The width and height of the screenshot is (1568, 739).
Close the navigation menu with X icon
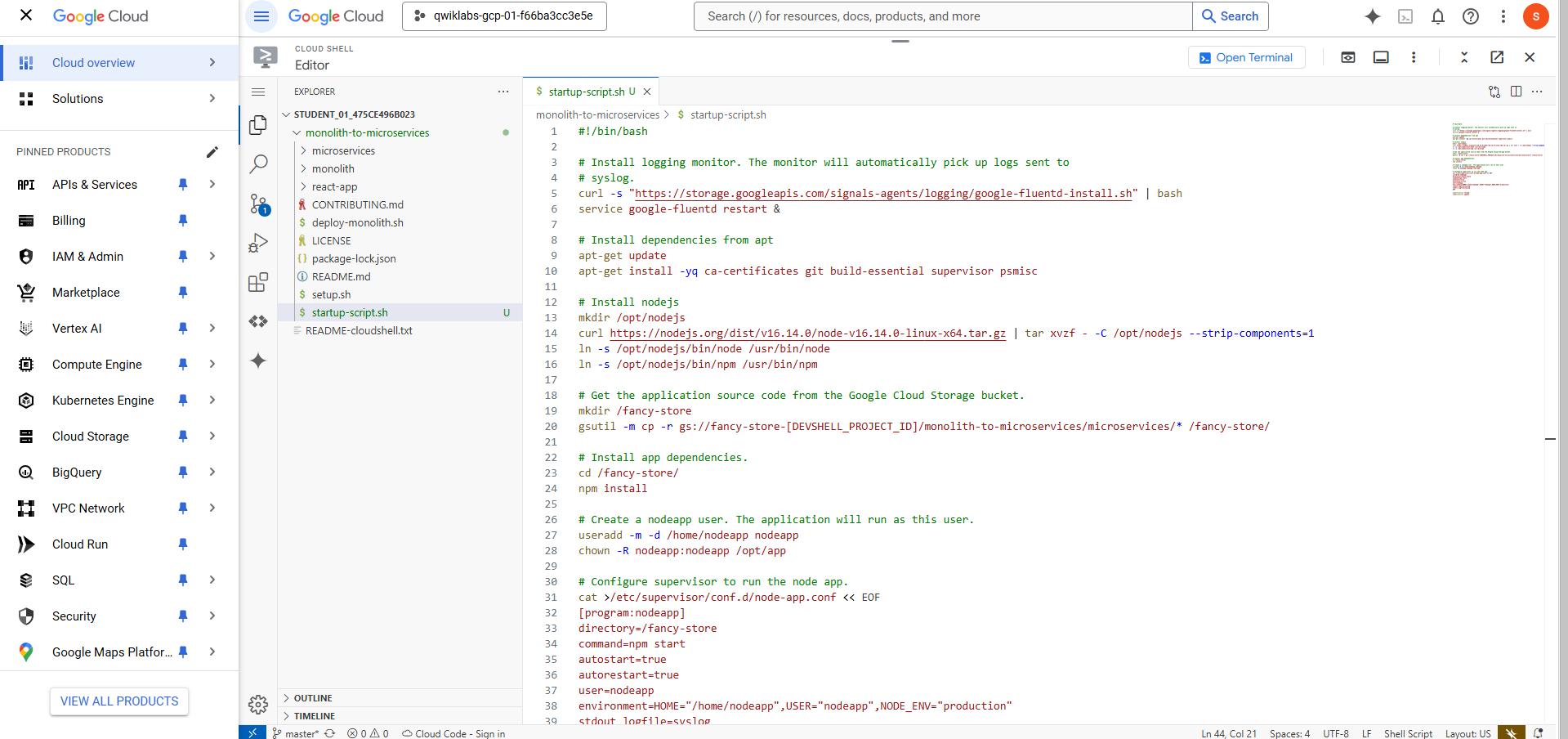tap(26, 16)
